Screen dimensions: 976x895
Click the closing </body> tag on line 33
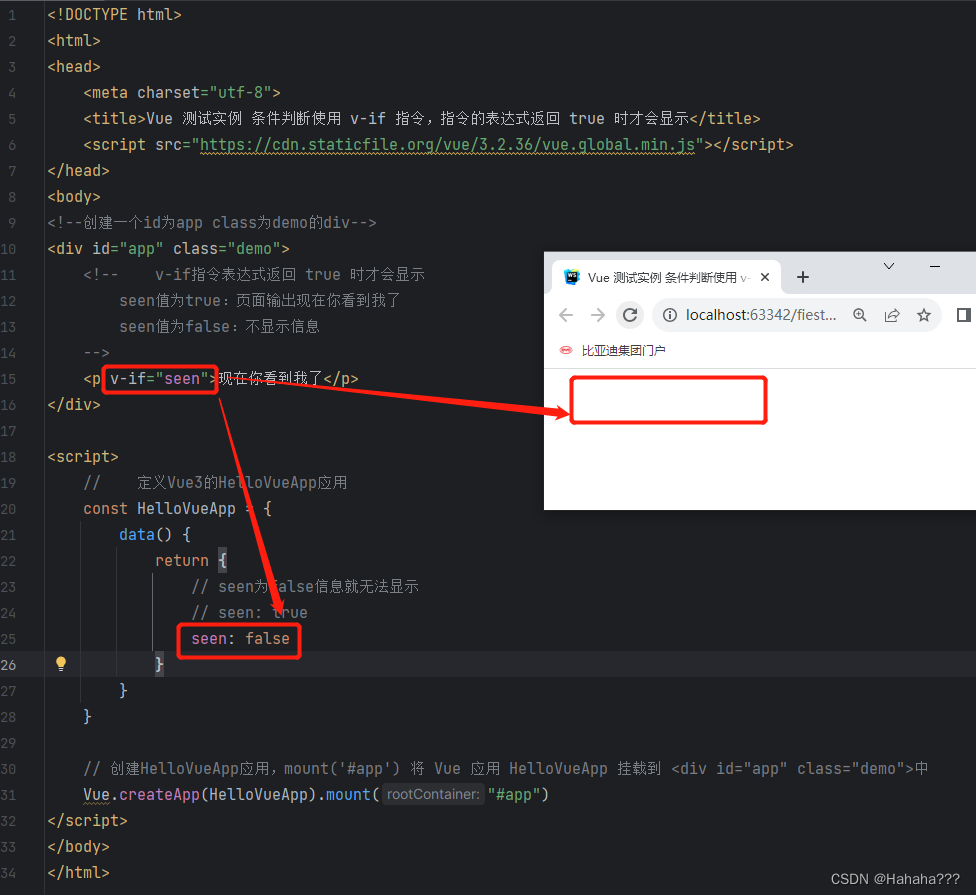click(78, 846)
